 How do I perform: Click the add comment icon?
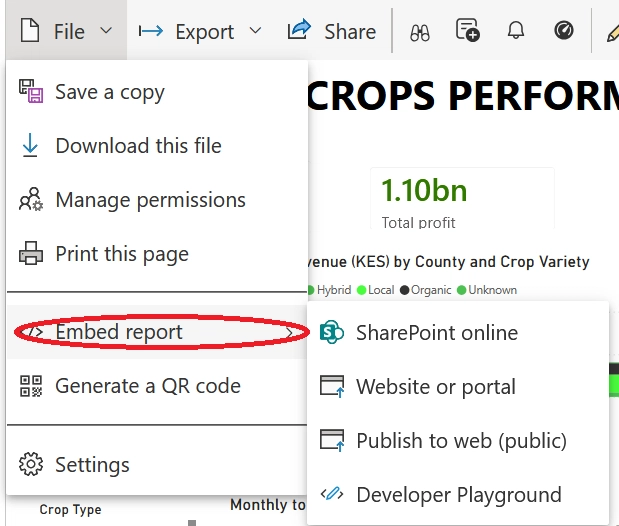467,31
